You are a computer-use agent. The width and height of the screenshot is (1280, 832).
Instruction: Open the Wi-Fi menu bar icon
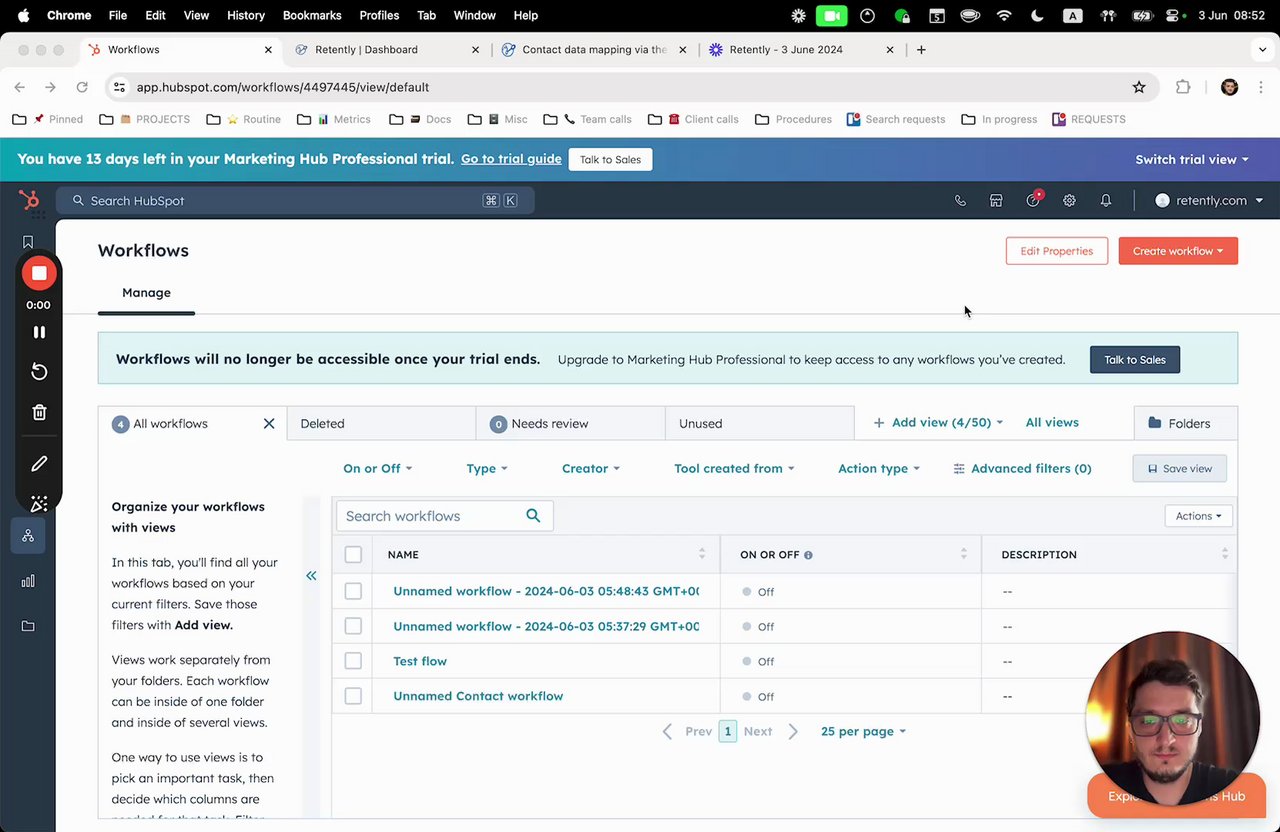click(x=1004, y=15)
